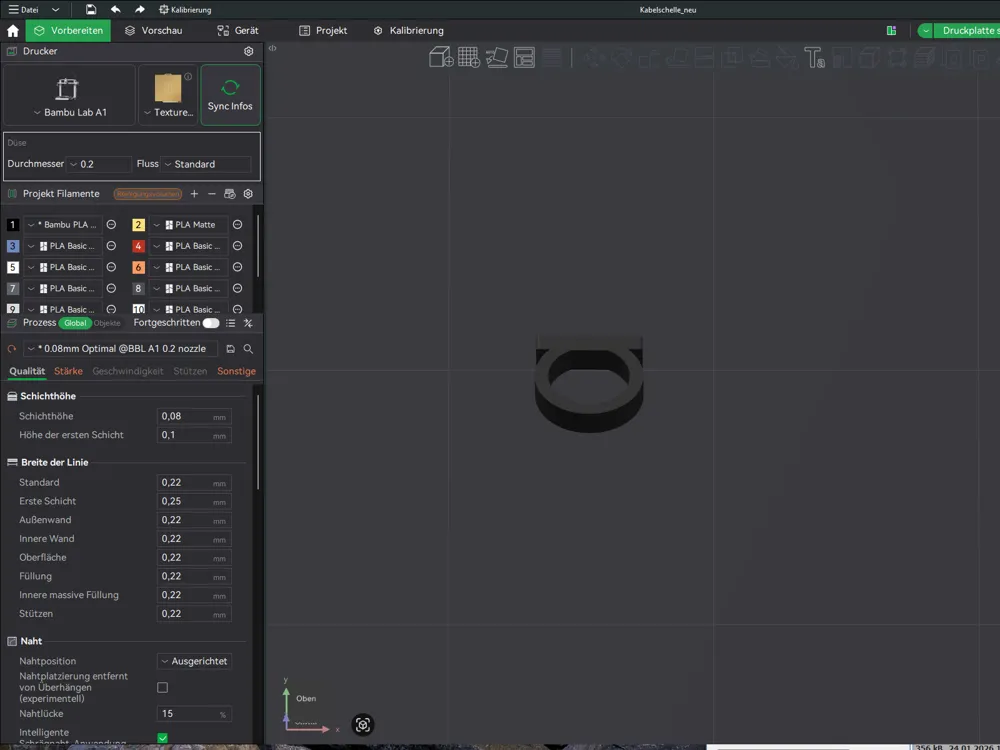Click the save project floppy icon

[91, 10]
